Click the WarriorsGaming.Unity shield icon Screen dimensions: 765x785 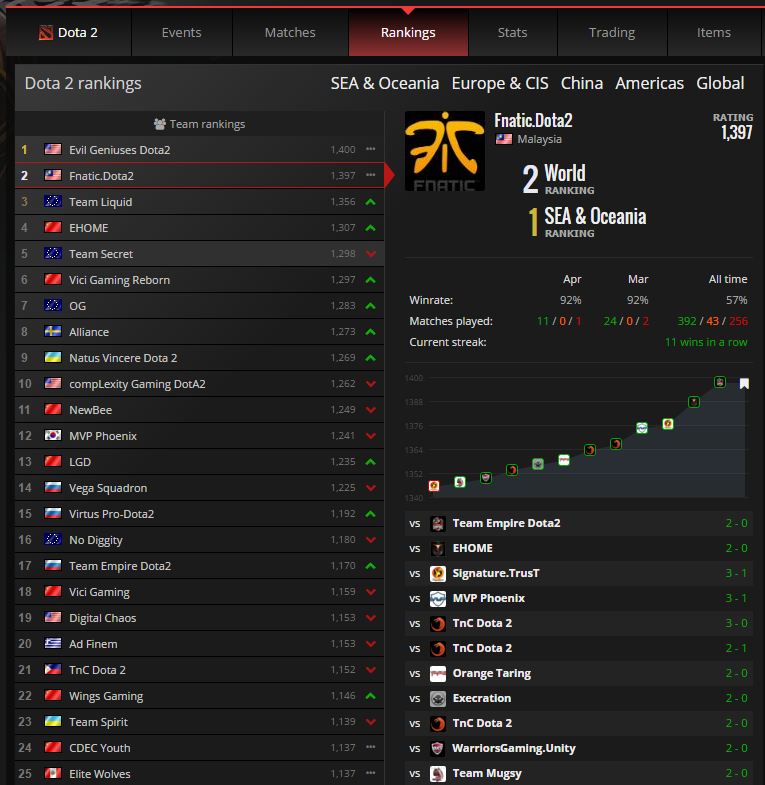(x=438, y=749)
